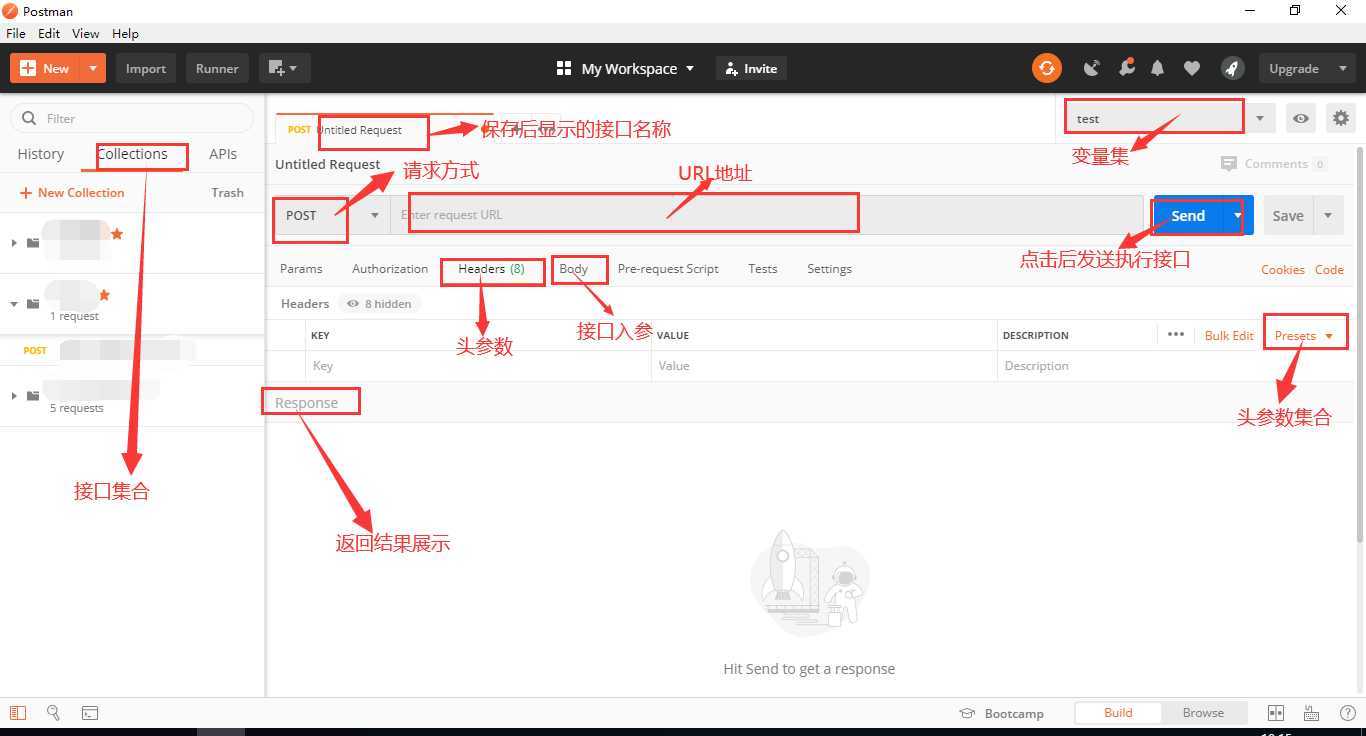Save the request

[x=1288, y=215]
